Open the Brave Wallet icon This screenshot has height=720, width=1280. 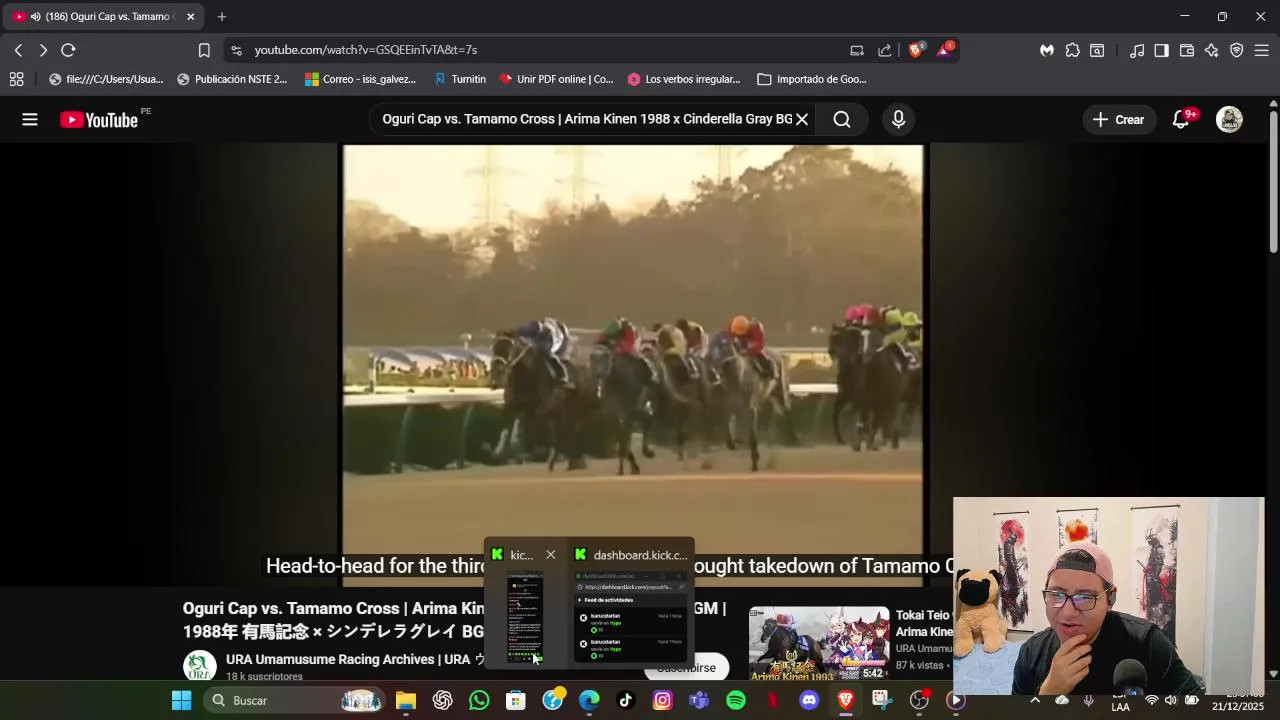pos(1187,50)
